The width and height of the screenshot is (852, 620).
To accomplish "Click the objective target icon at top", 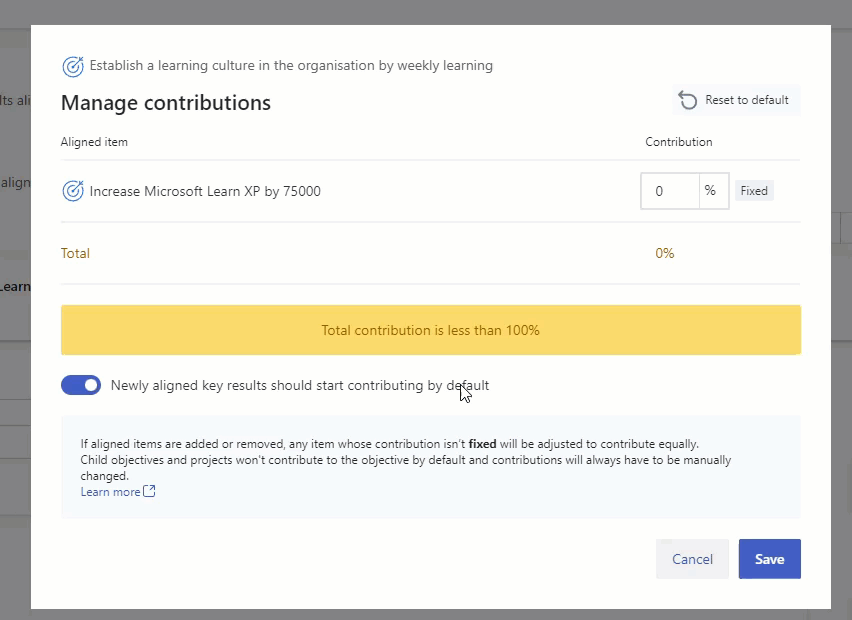I will tap(73, 66).
